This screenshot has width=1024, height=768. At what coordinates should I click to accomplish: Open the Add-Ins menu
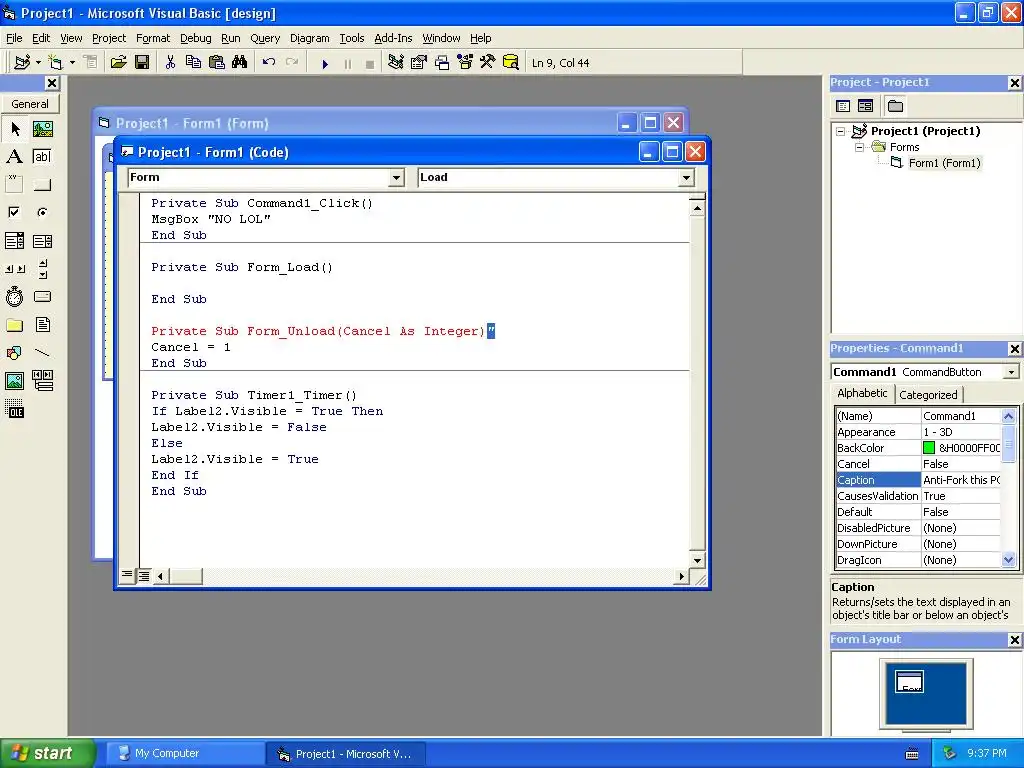click(x=393, y=38)
